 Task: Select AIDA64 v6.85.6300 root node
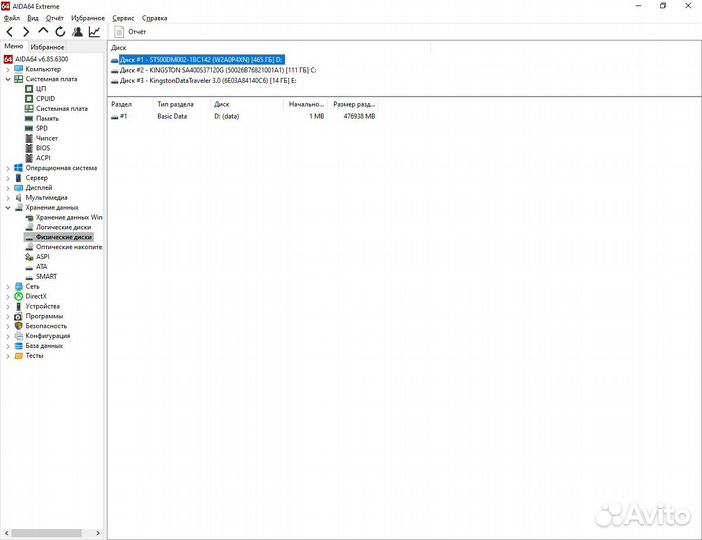point(36,59)
